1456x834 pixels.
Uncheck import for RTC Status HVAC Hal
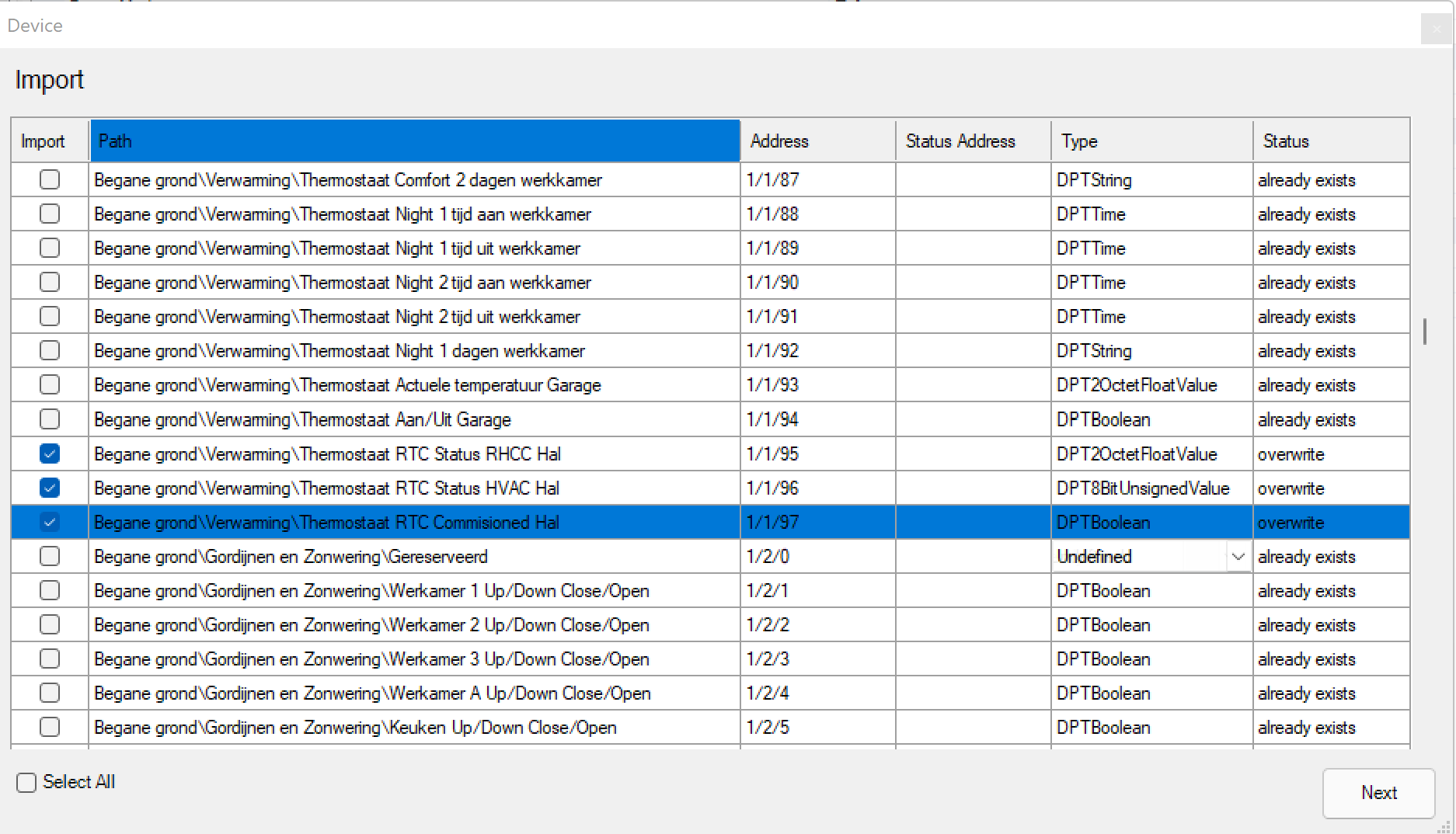[50, 488]
